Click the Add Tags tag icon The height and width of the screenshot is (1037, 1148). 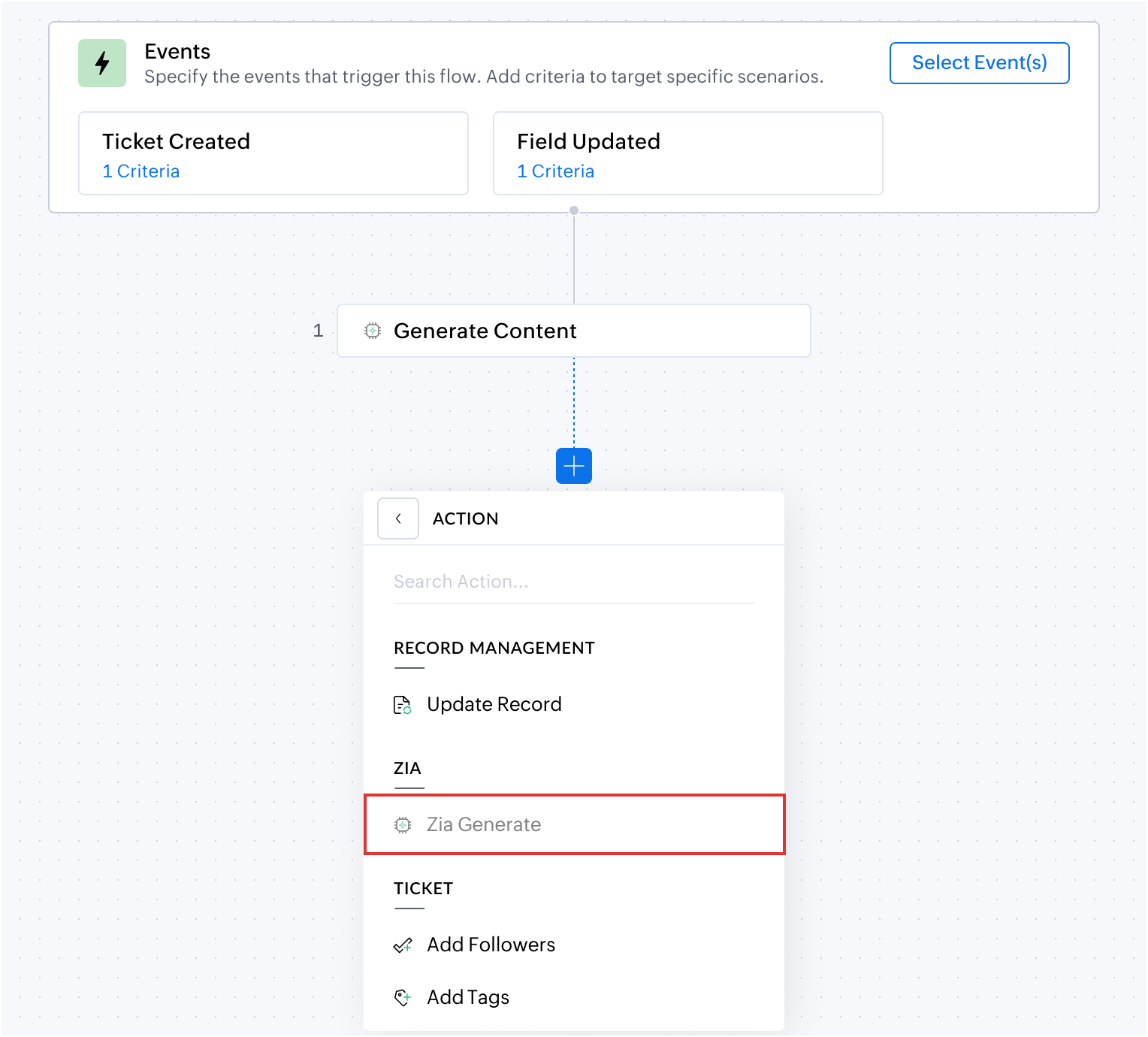pyautogui.click(x=403, y=998)
